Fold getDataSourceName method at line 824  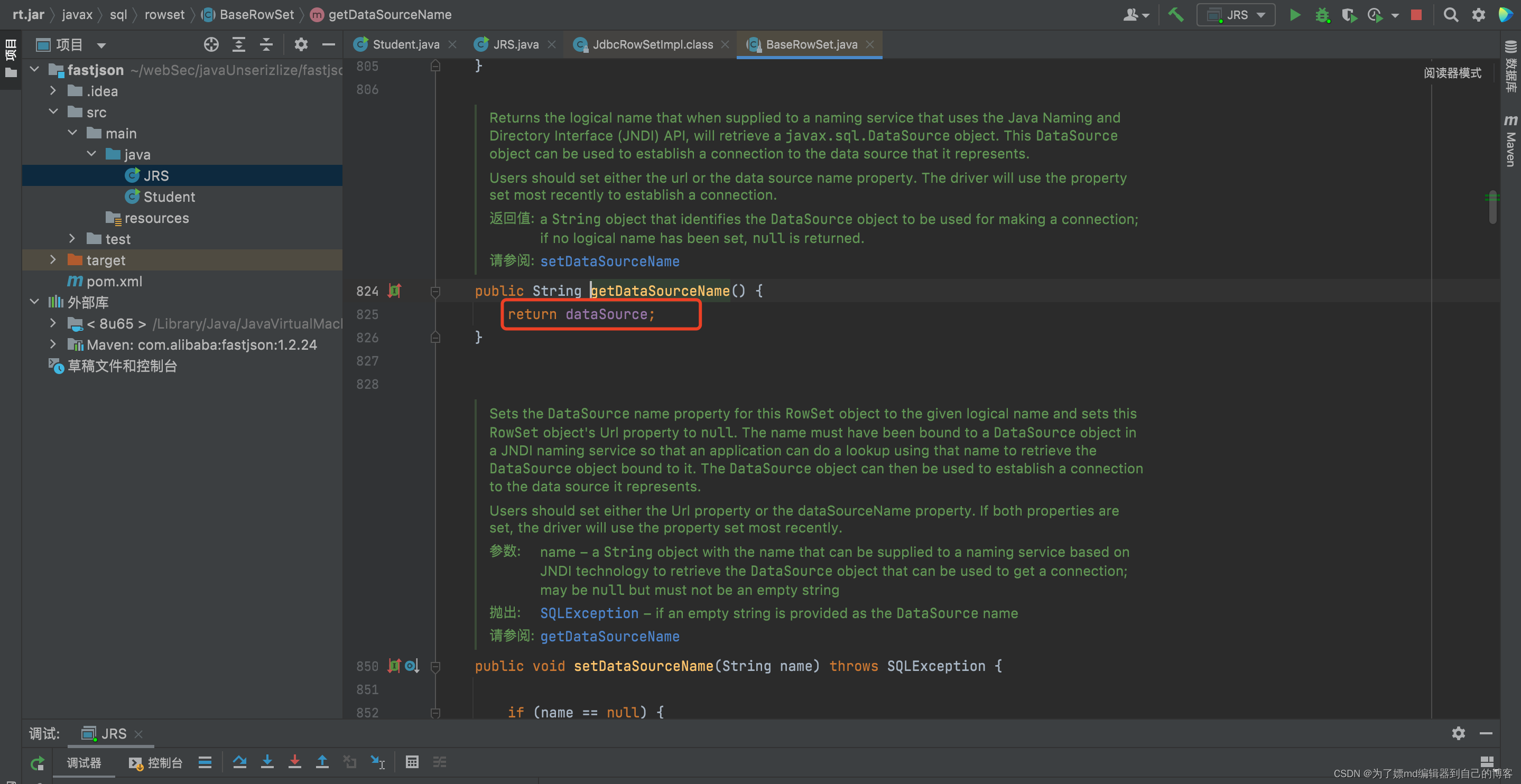435,291
